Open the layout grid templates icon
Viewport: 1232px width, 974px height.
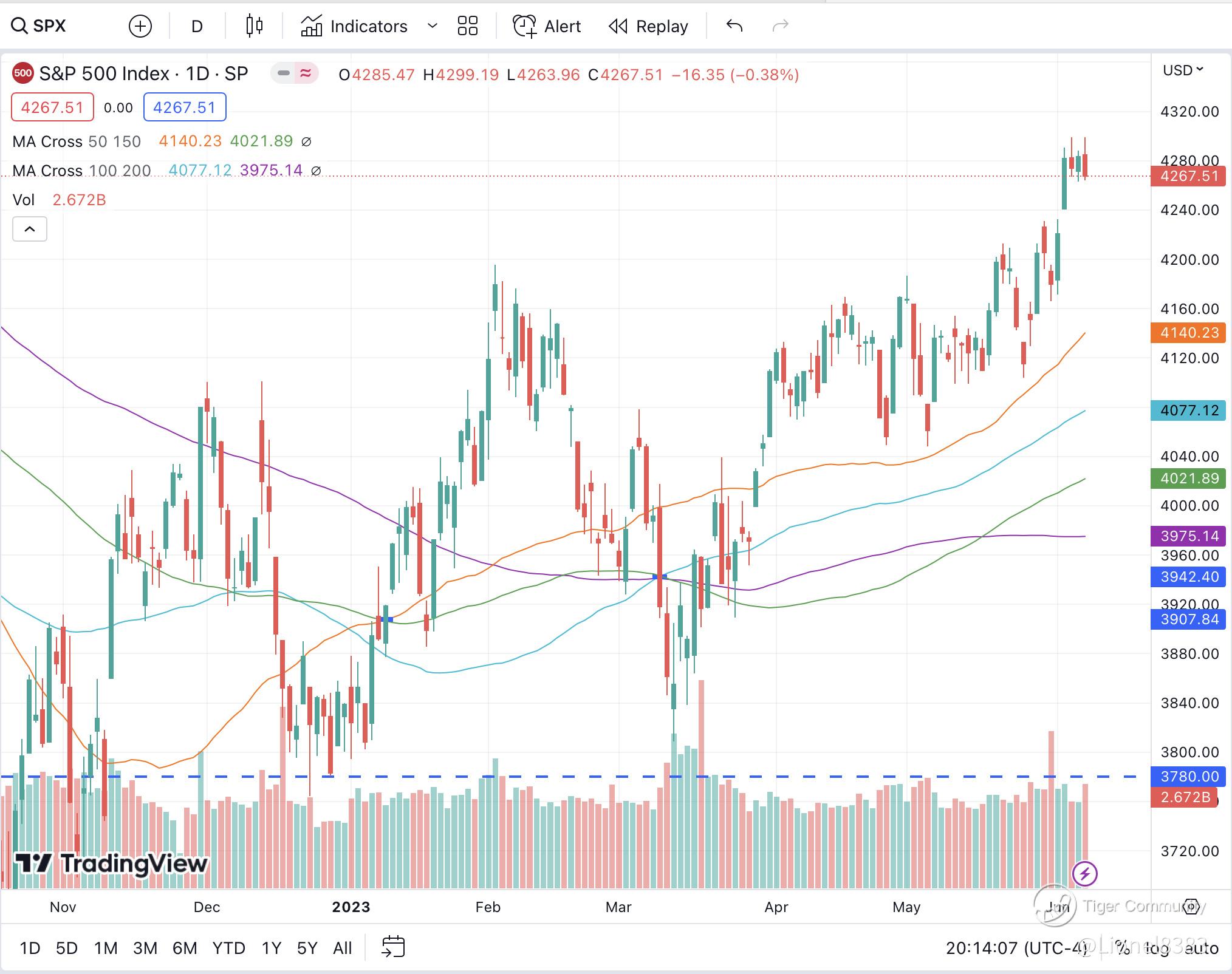467,26
